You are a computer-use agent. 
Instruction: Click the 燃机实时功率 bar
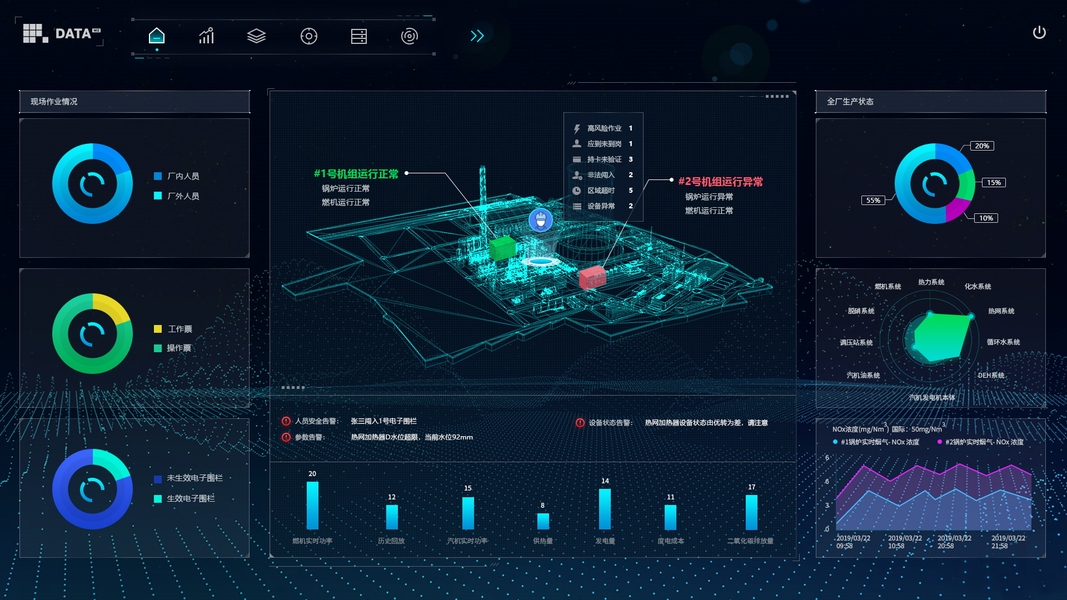point(312,505)
